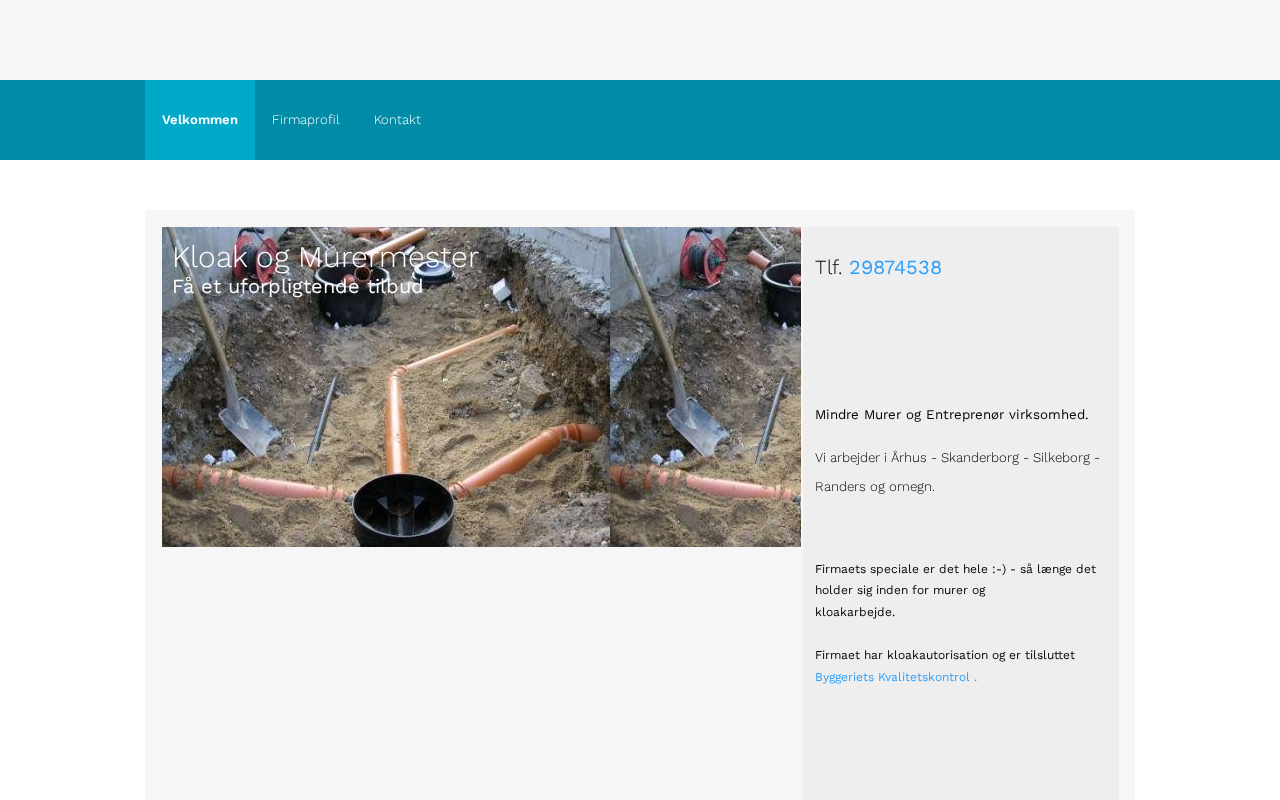This screenshot has height=800, width=1280.
Task: Click the 'Tlf.' label text
Action: tap(829, 268)
